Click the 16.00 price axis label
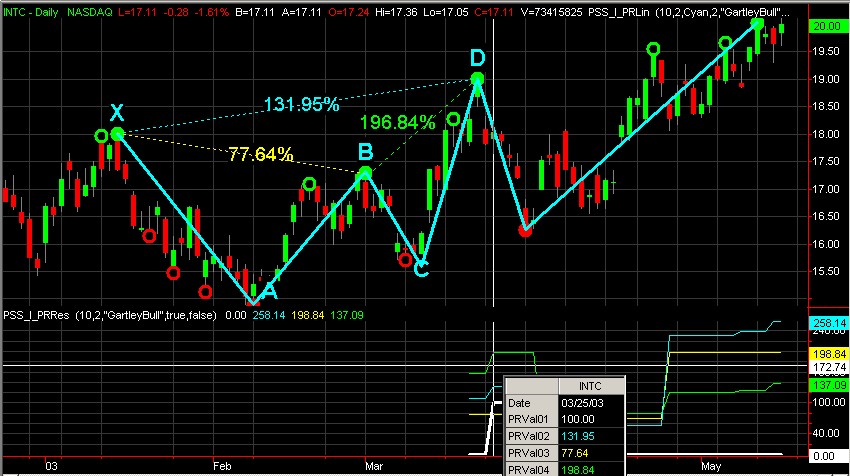The height and width of the screenshot is (476, 850). (826, 244)
